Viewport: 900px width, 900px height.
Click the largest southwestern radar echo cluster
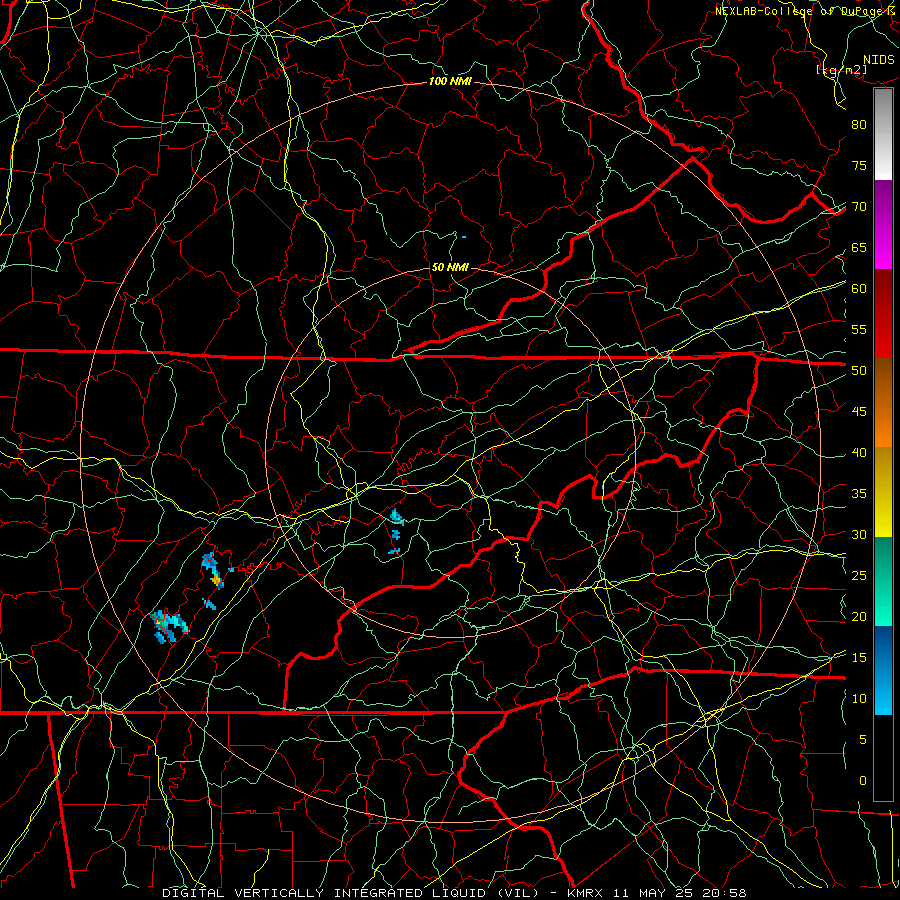168,626
